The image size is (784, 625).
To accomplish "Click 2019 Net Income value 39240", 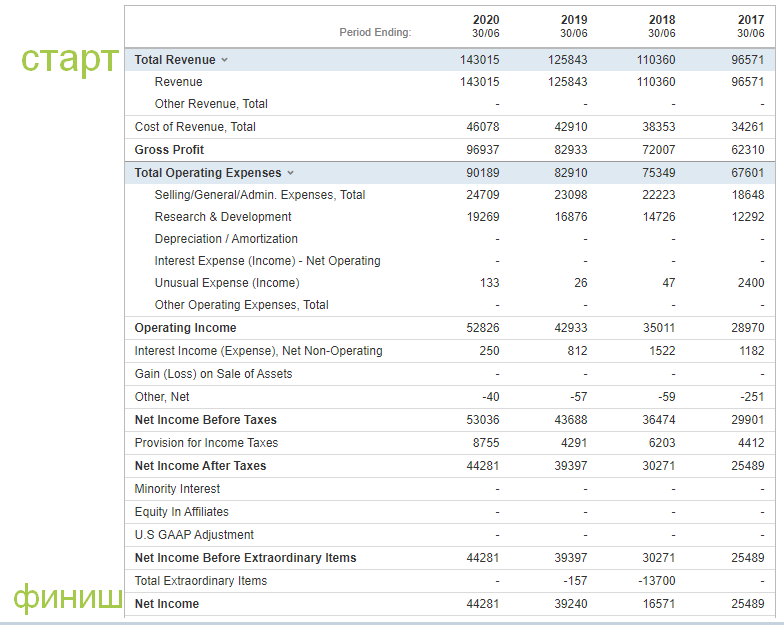I will click(571, 604).
